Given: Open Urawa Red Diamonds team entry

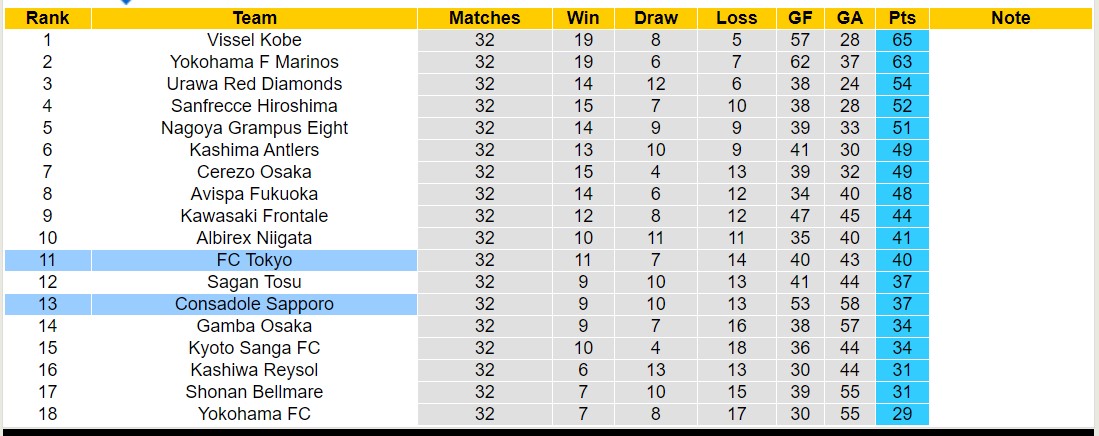Looking at the screenshot, I should click(x=254, y=84).
